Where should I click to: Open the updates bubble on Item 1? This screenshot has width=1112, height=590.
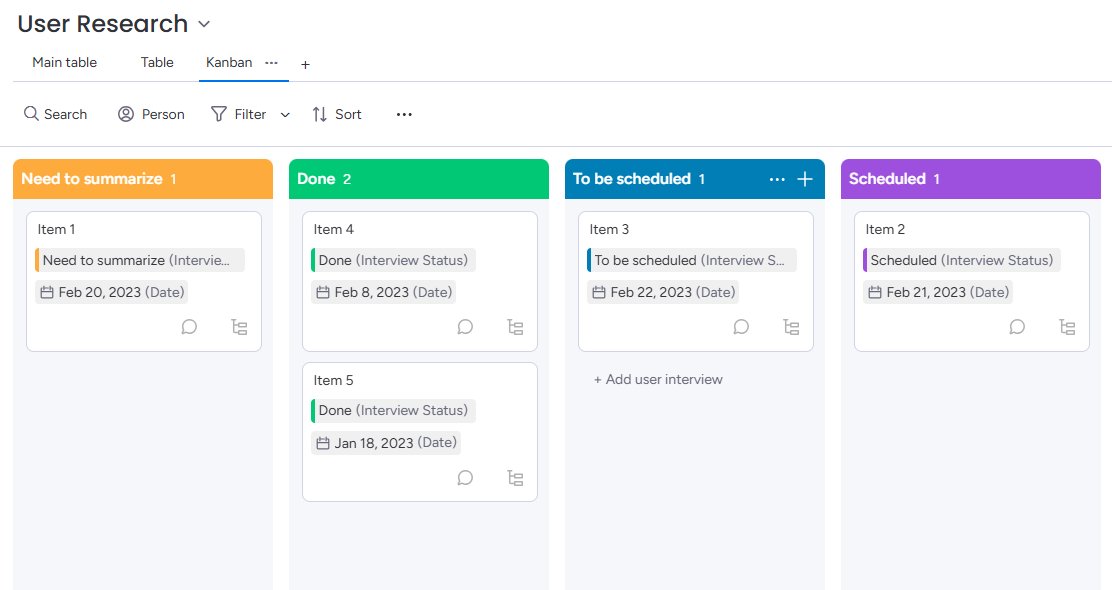coord(189,327)
